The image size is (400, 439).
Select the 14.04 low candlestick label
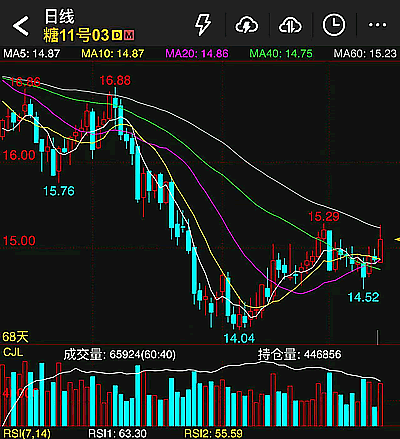[x=239, y=338]
